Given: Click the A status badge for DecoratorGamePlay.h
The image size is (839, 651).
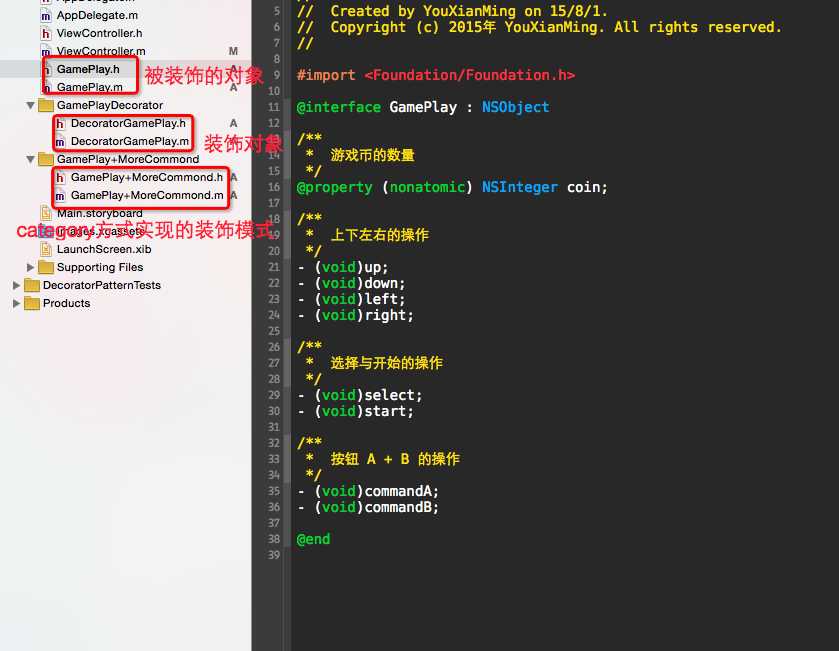Looking at the screenshot, I should pos(233,124).
